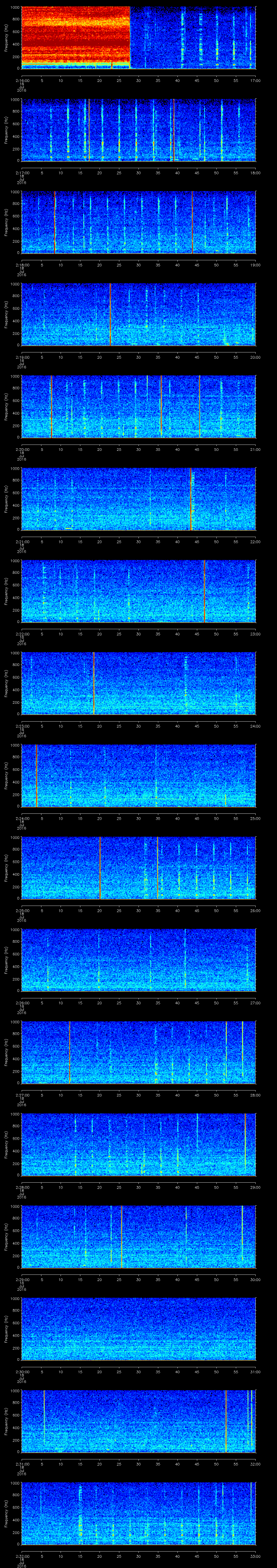
Task: Click the 25:00 end time label
Action: point(255,818)
